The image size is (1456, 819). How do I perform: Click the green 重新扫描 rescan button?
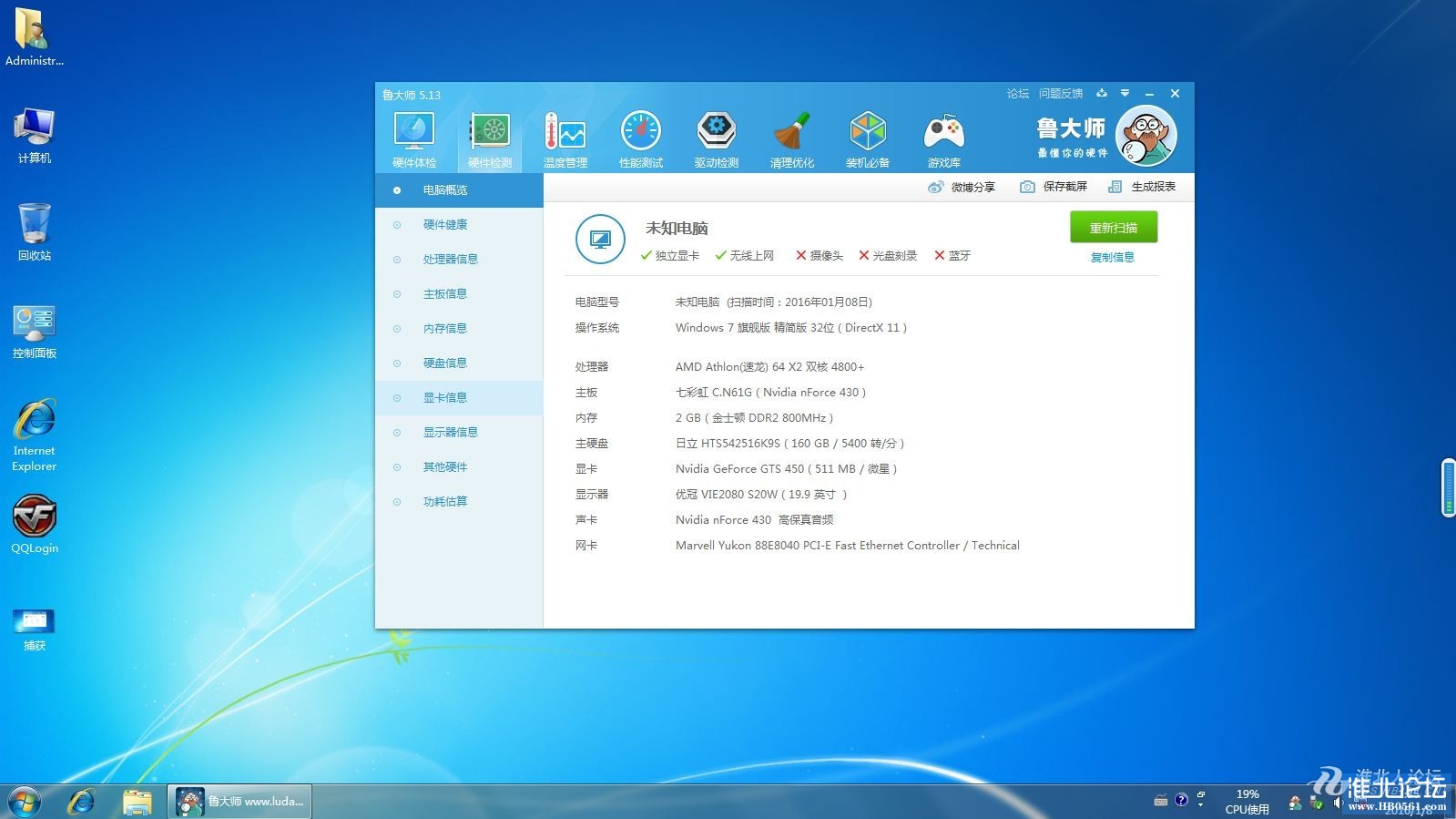(1114, 228)
